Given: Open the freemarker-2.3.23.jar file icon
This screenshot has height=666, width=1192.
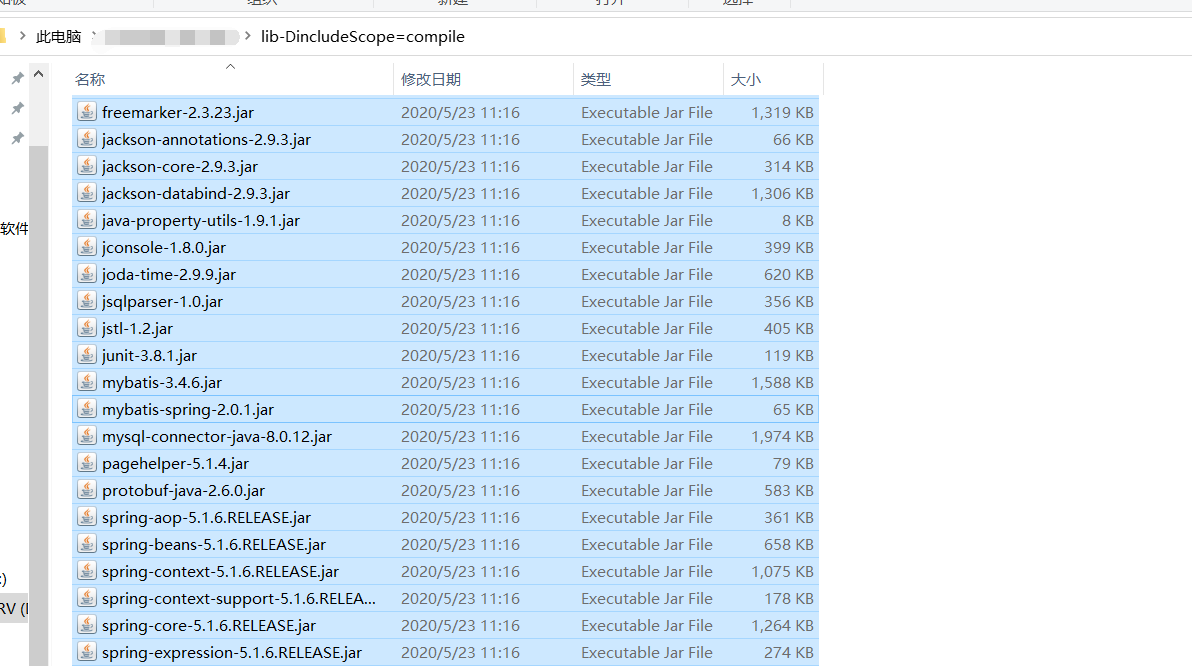Looking at the screenshot, I should point(87,112).
